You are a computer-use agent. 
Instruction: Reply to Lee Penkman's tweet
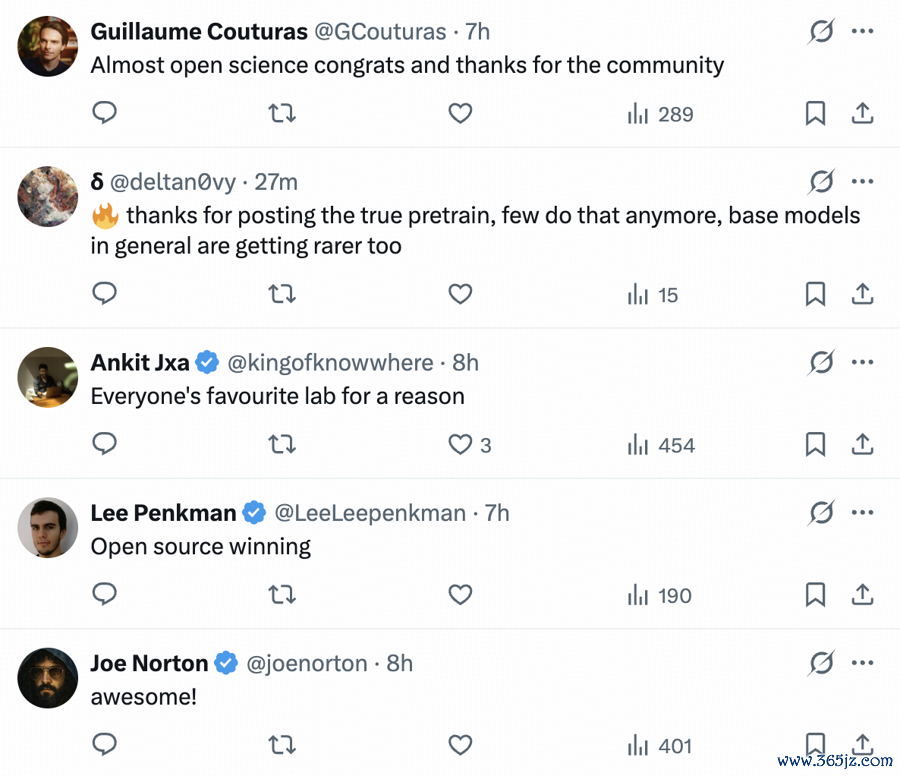[x=105, y=595]
